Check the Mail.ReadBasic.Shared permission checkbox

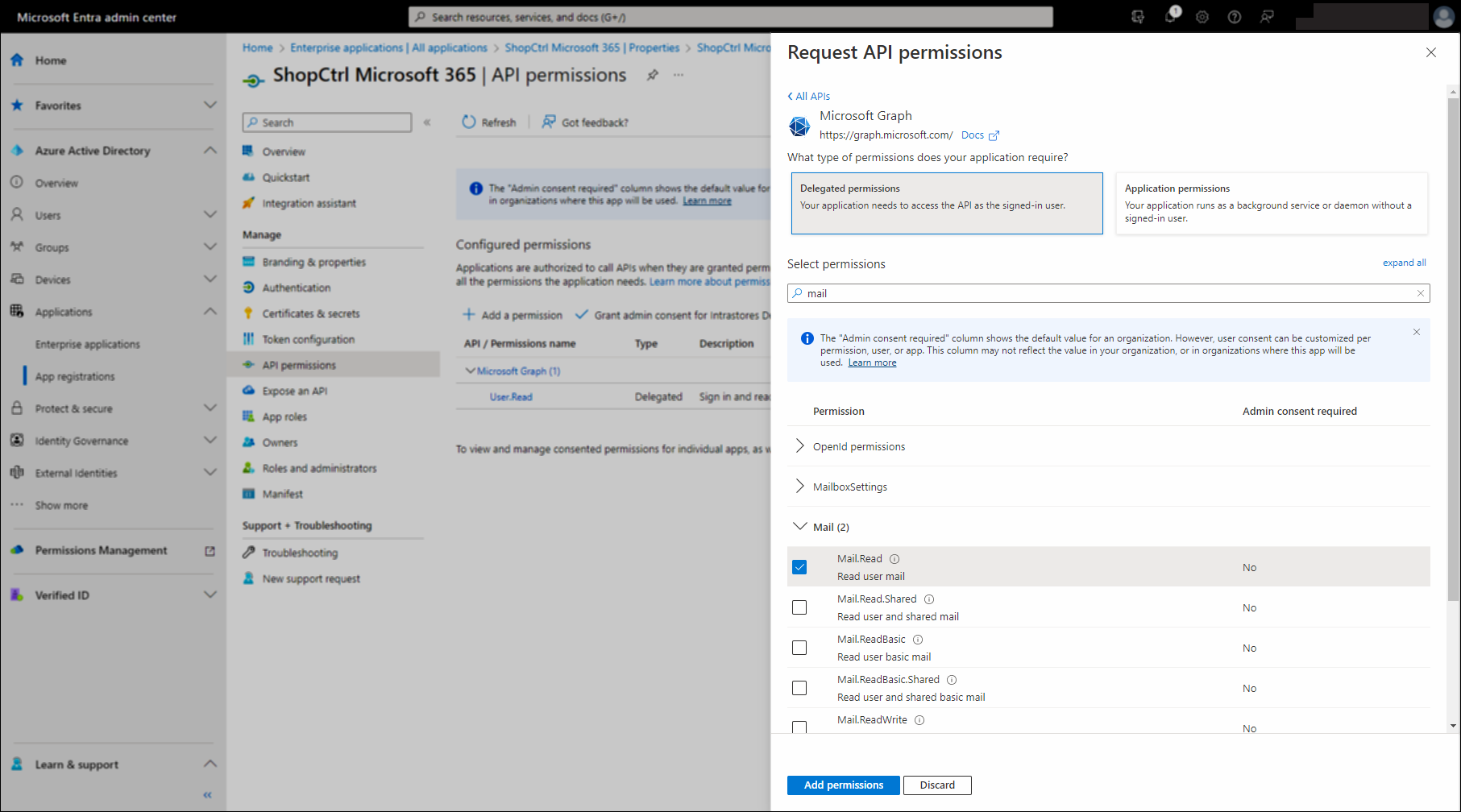(799, 688)
